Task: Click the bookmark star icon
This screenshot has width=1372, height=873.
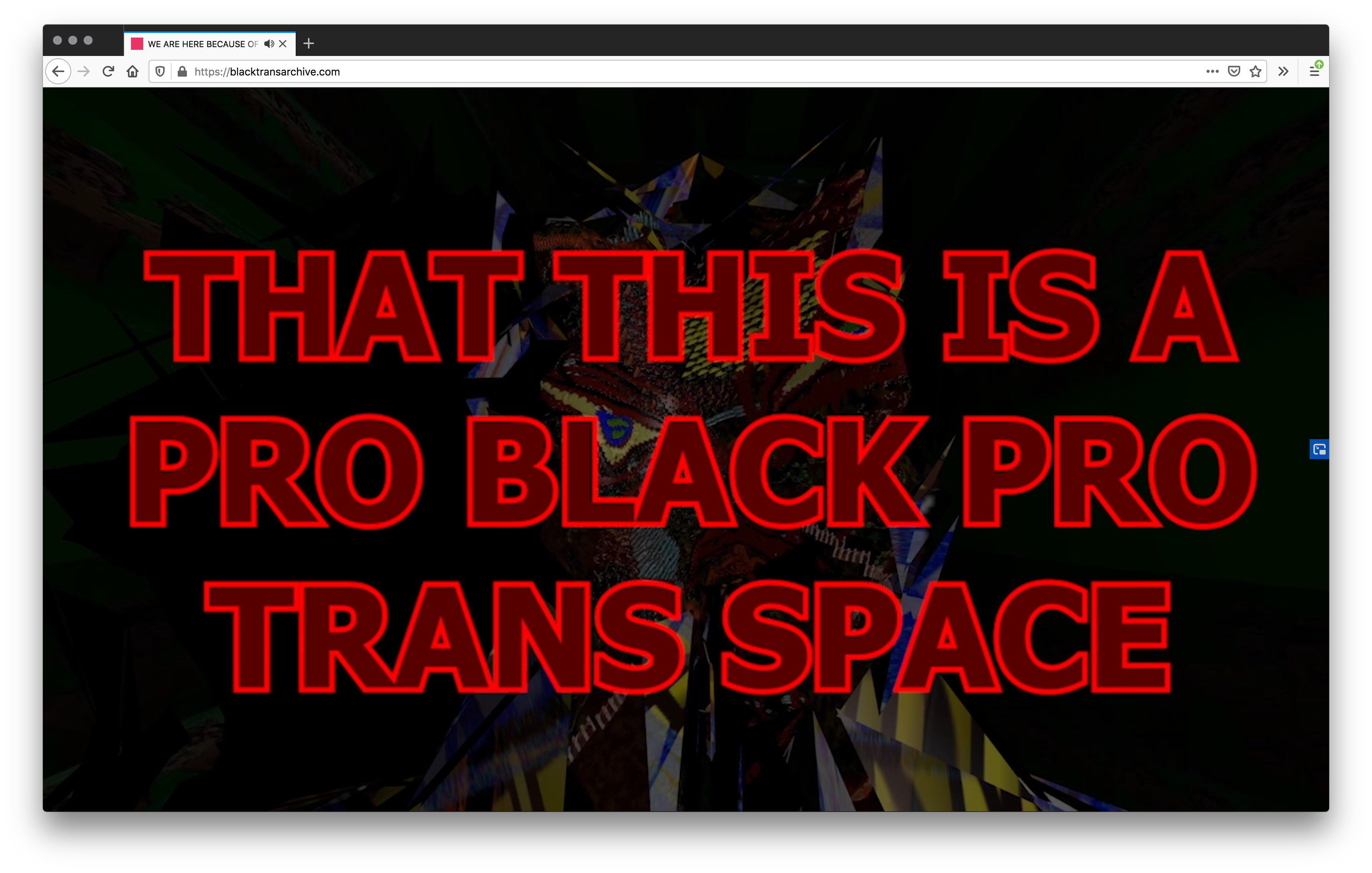Action: tap(1256, 71)
